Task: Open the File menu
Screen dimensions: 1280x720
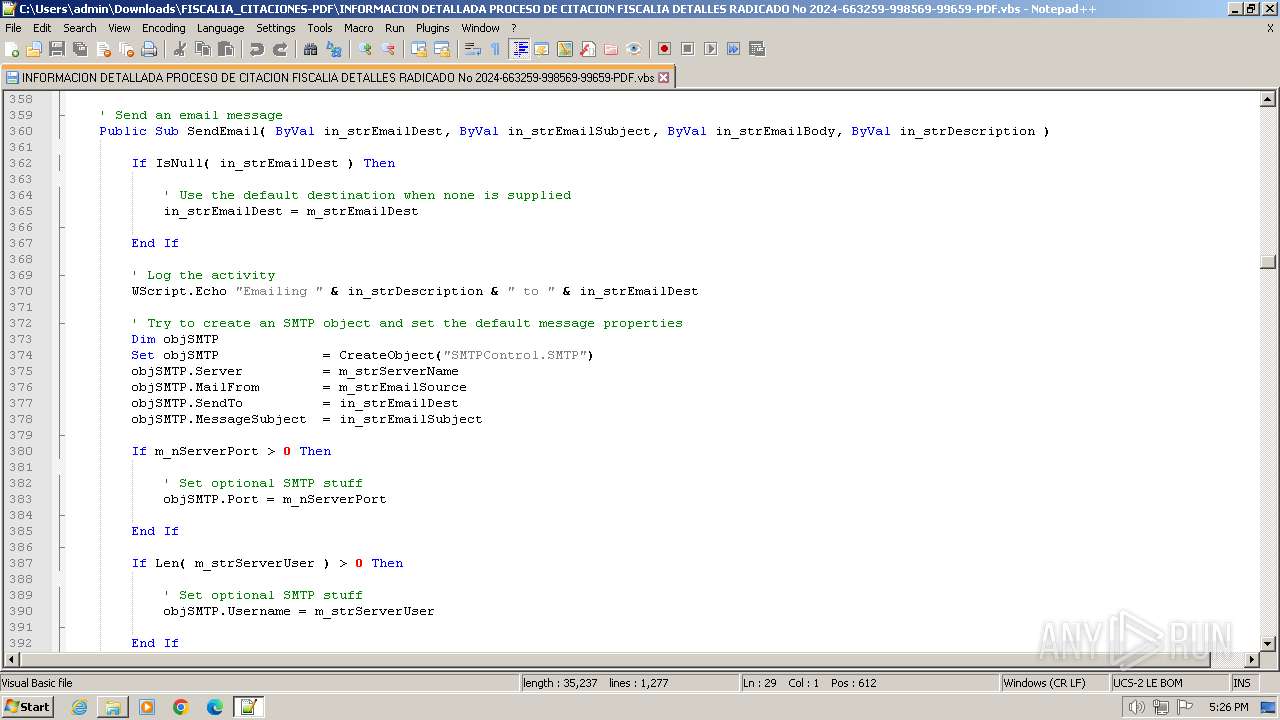Action: 13,28
